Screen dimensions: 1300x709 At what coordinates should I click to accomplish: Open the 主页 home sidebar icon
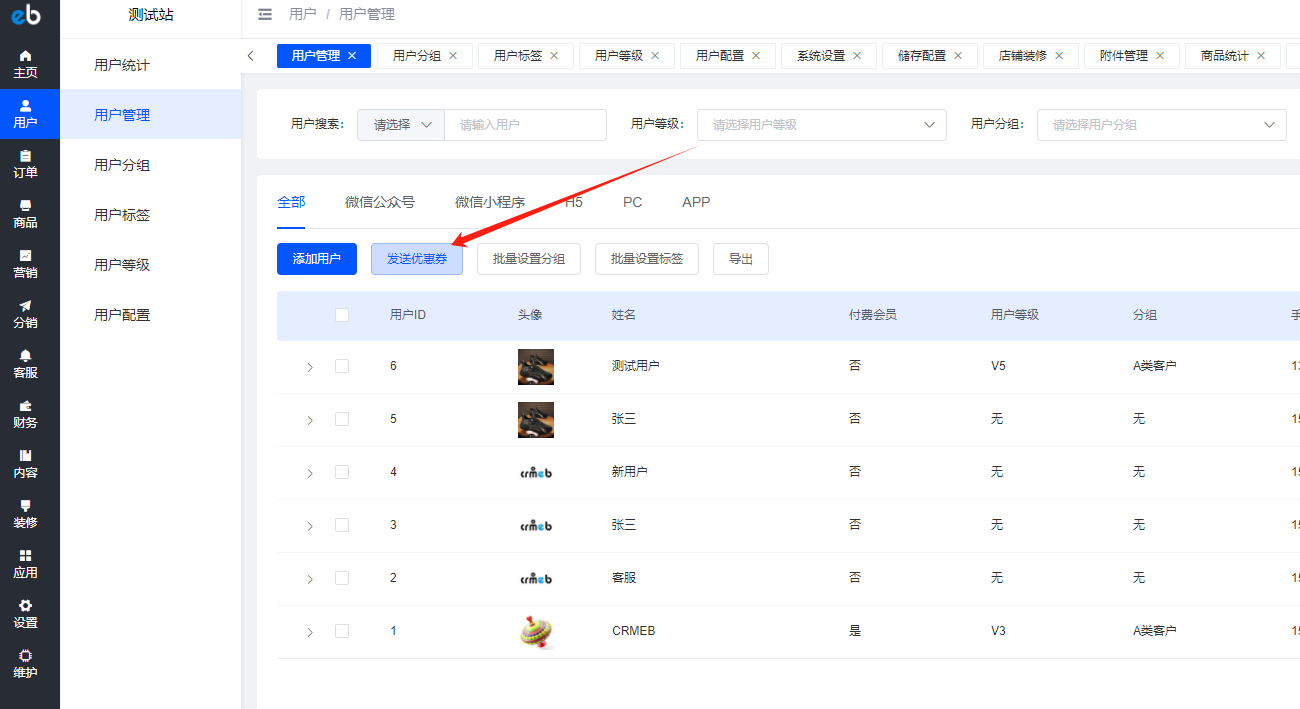(26, 63)
